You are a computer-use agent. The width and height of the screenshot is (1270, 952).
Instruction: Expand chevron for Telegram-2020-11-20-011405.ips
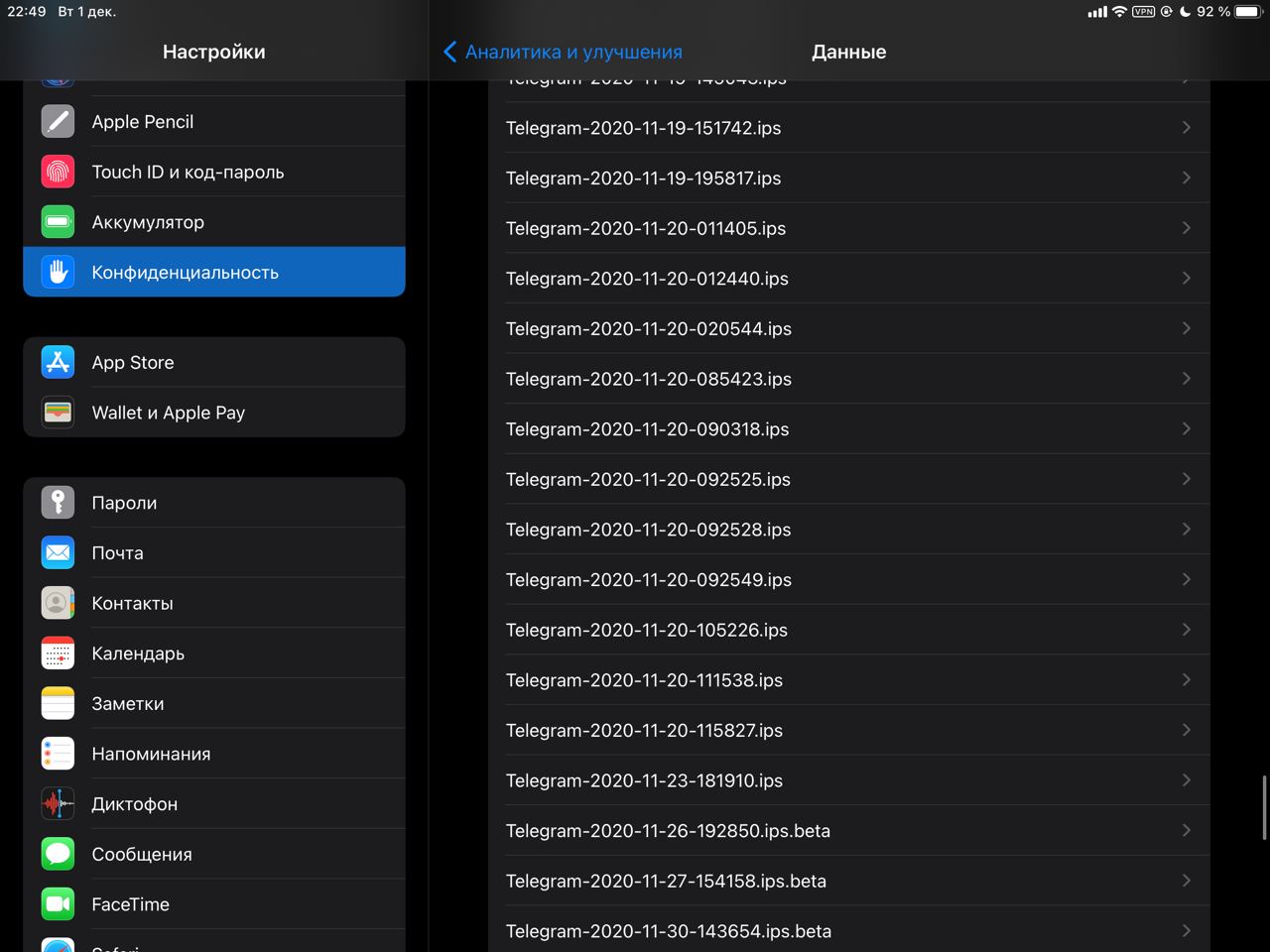tap(1186, 228)
